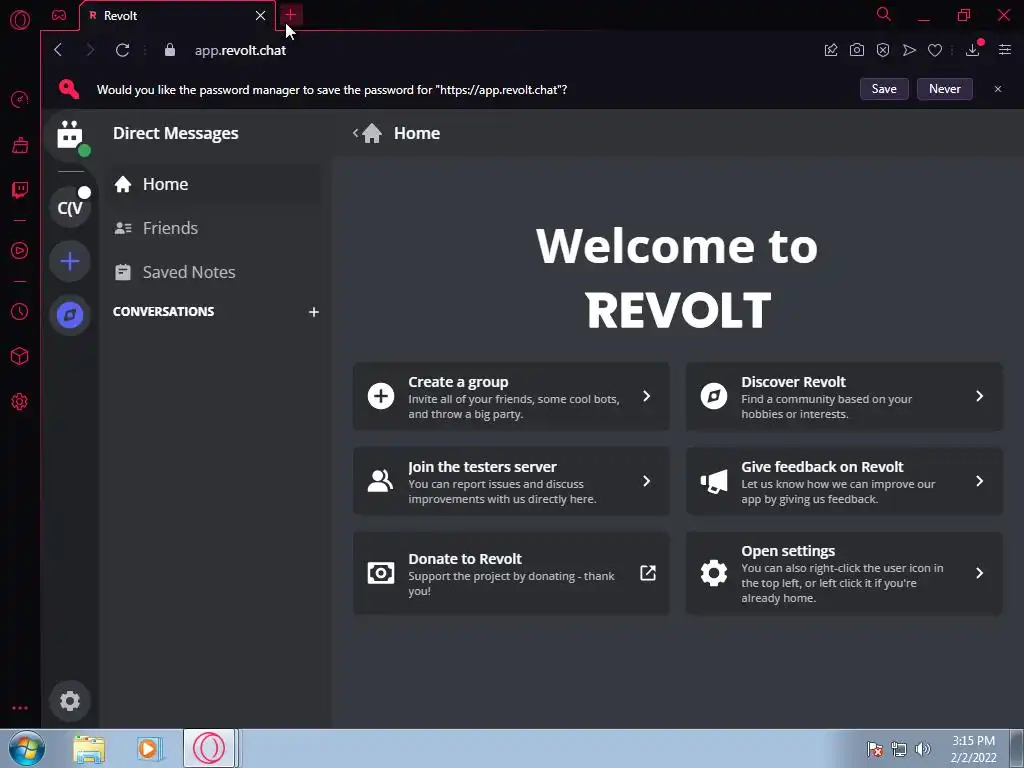Open Easy Setup panel icon
This screenshot has height=768, width=1024.
coord(1005,50)
